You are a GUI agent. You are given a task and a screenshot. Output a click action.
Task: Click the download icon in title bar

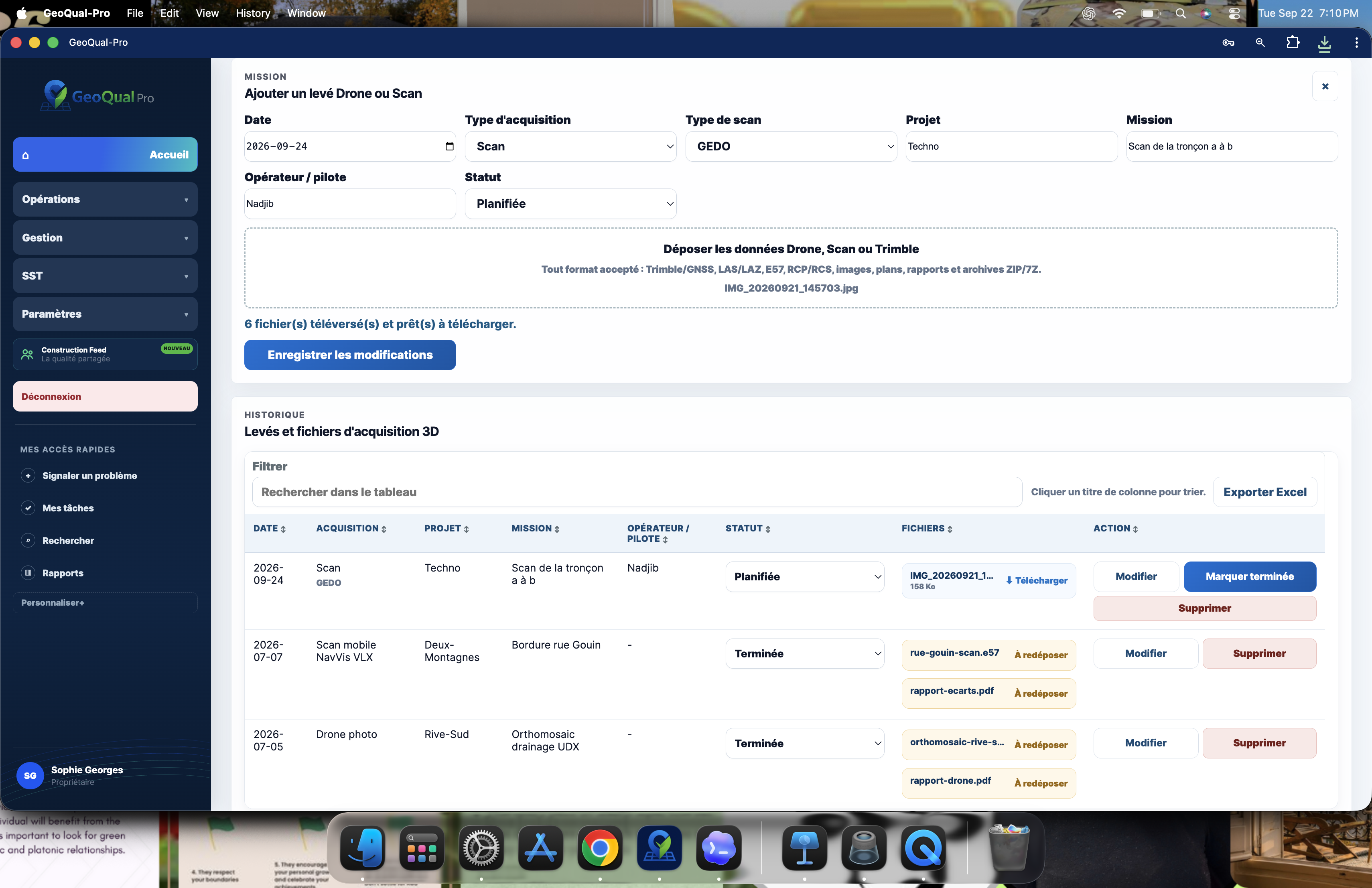pos(1324,43)
